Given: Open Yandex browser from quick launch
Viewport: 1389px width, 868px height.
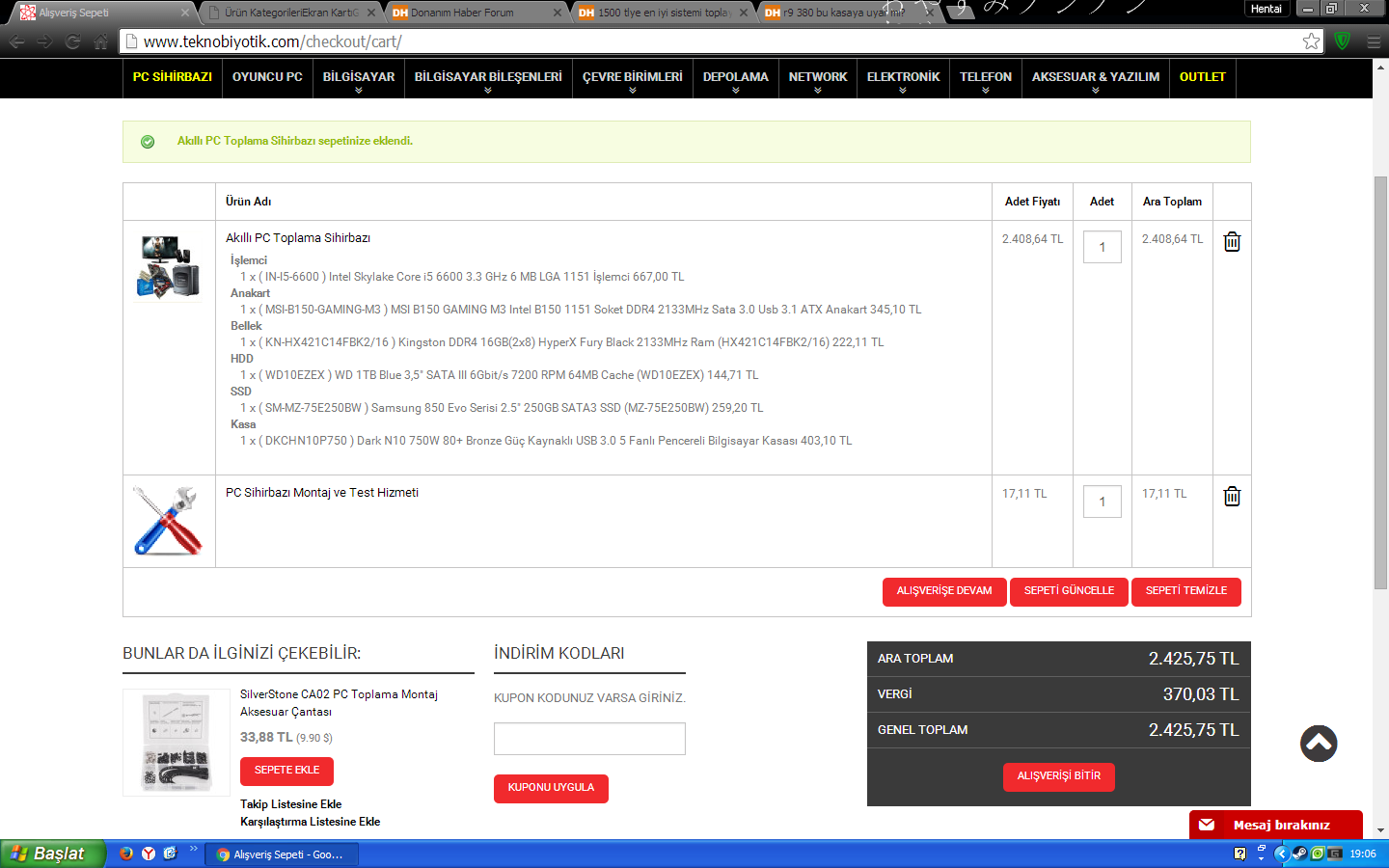Looking at the screenshot, I should coord(149,854).
